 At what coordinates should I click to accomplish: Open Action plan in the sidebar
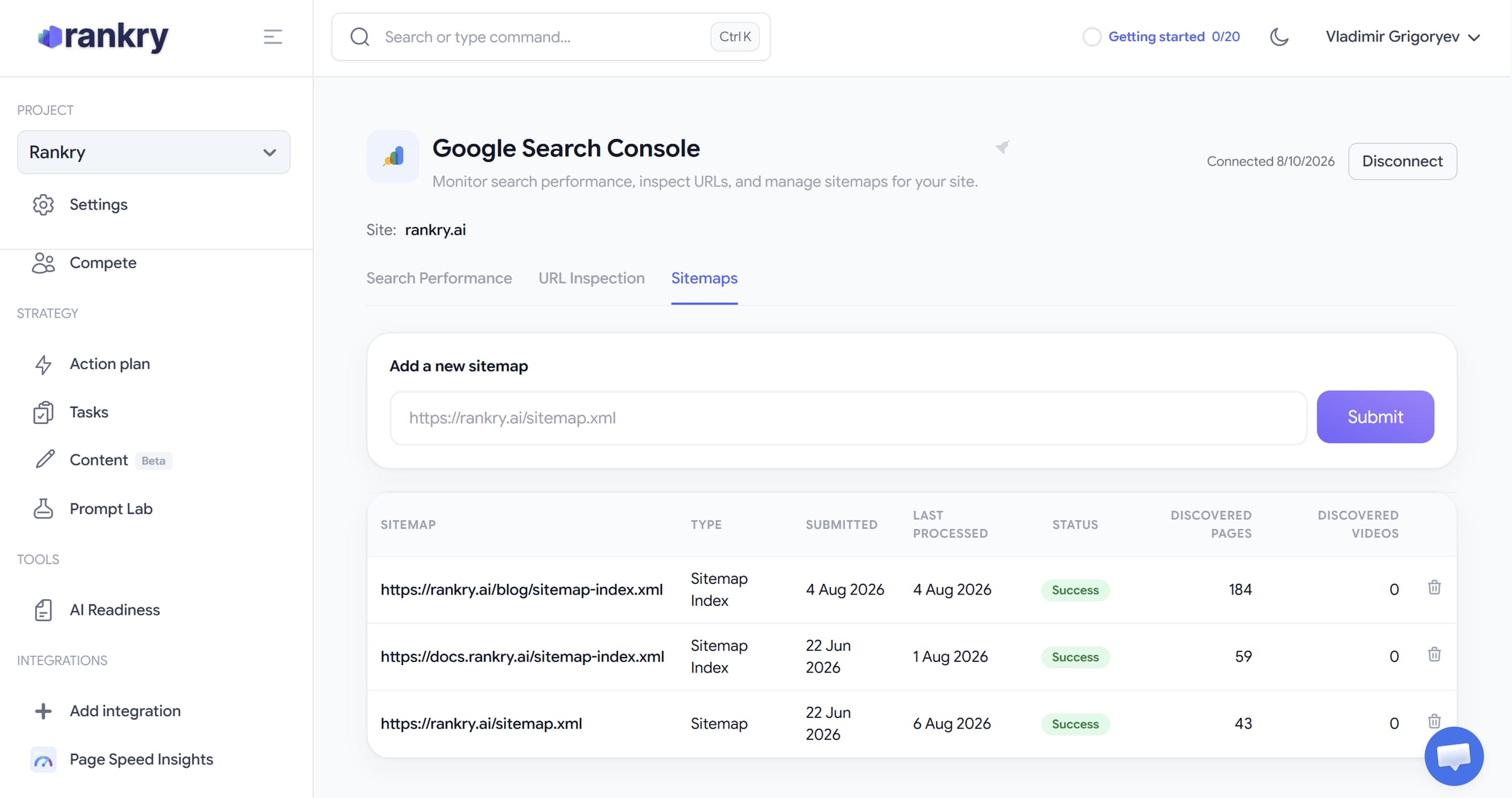[x=110, y=364]
